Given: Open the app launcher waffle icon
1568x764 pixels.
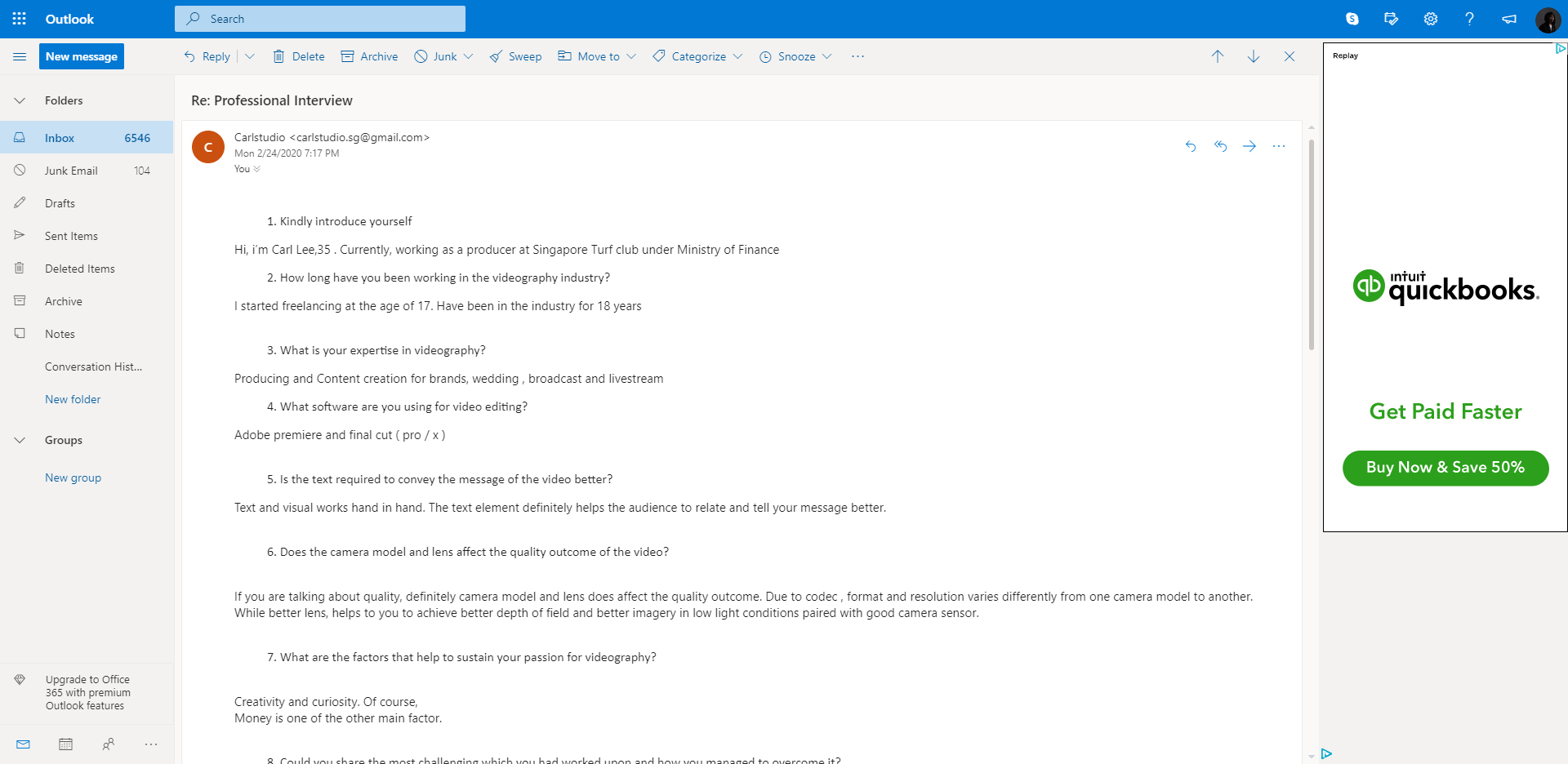Looking at the screenshot, I should point(20,19).
